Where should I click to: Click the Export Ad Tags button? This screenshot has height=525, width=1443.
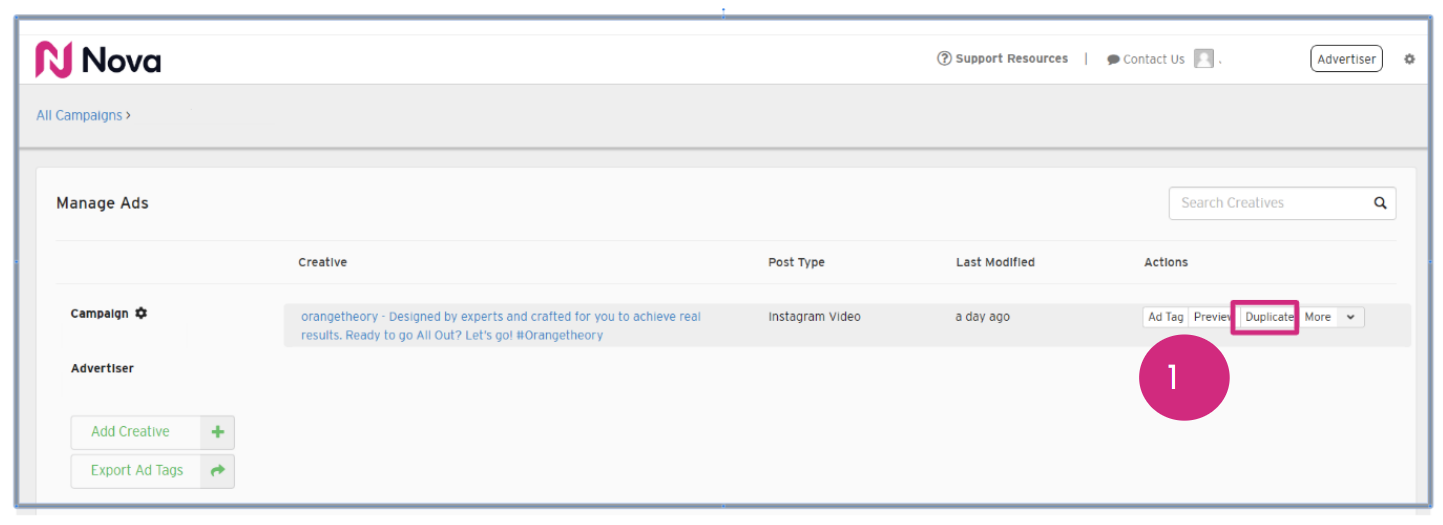[x=136, y=470]
